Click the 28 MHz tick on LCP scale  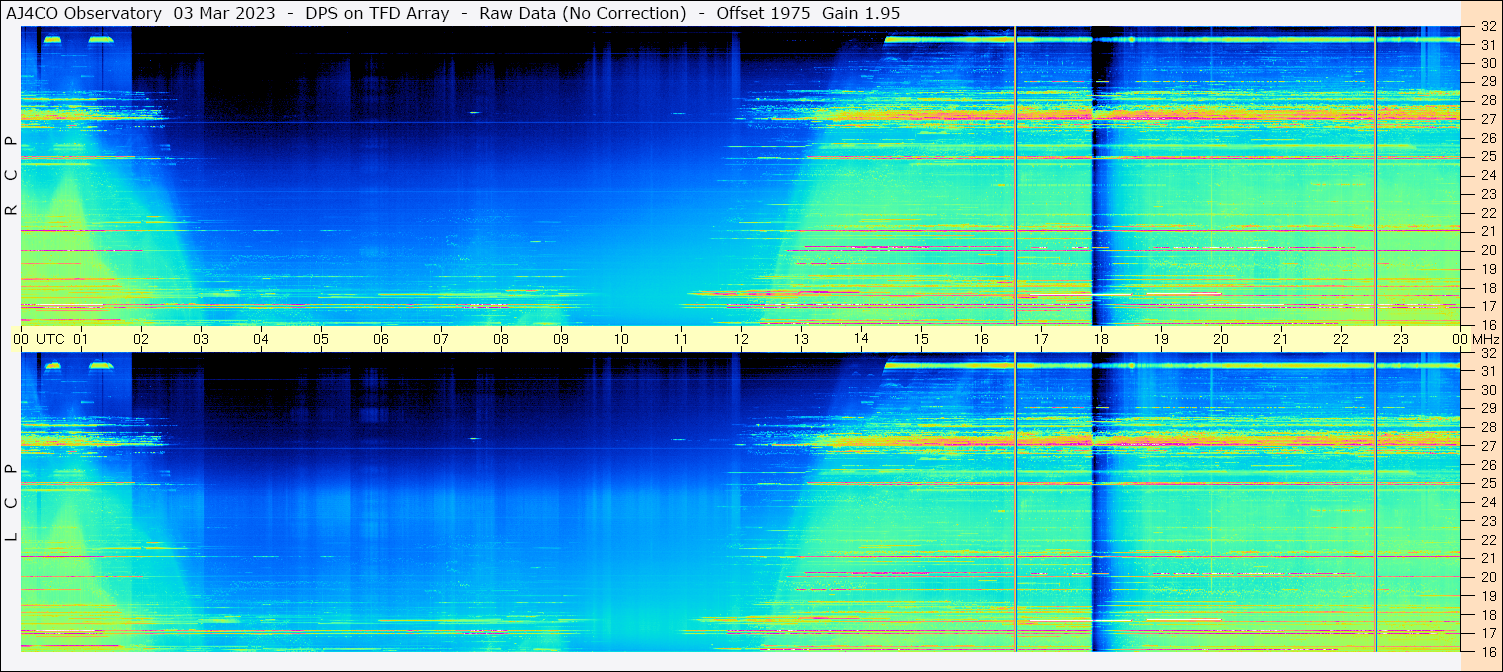1487,427
